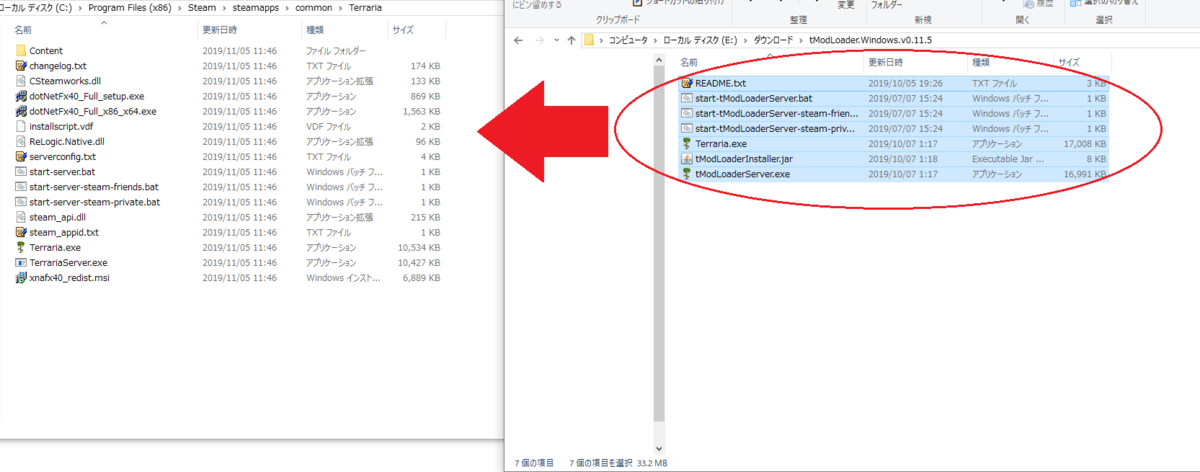Select the steam_appid.txt icon
Viewport: 1200px width, 472px height.
point(21,232)
